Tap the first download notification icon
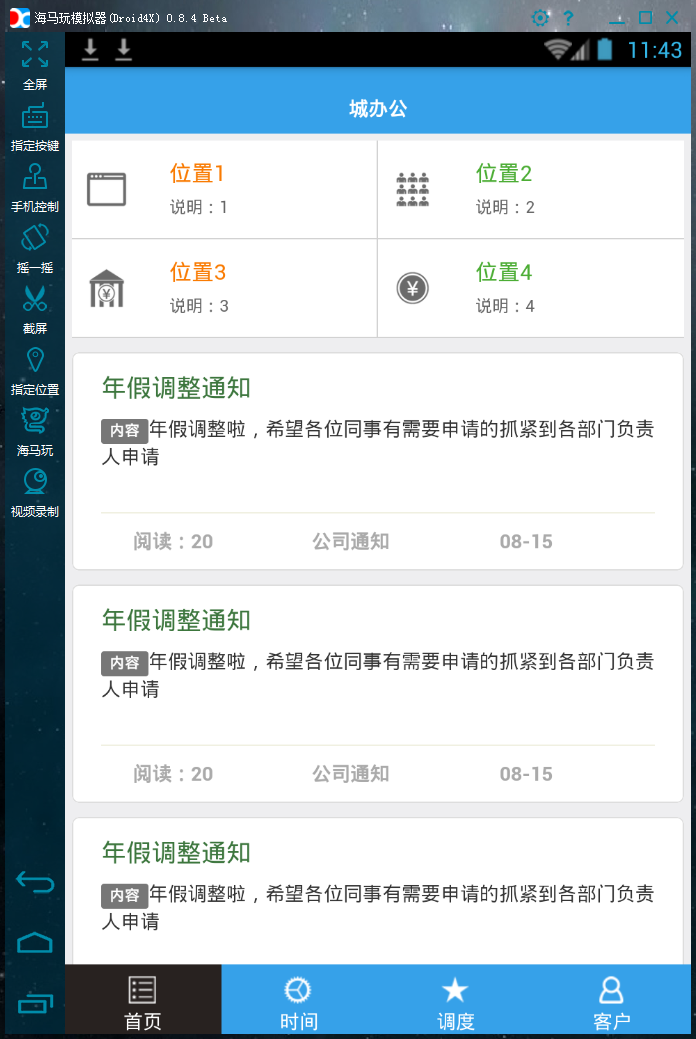696x1039 pixels. (90, 50)
